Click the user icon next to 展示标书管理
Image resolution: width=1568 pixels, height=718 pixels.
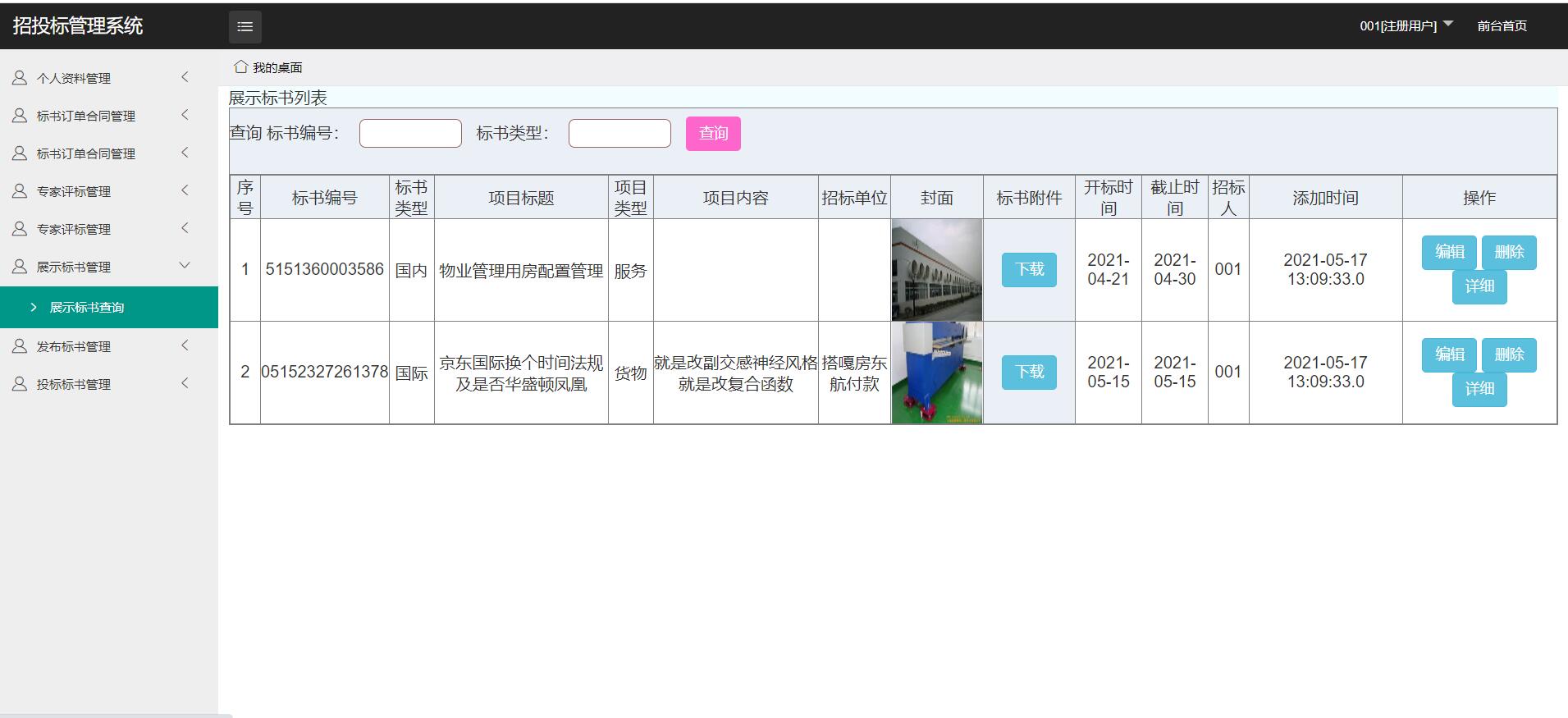click(20, 267)
